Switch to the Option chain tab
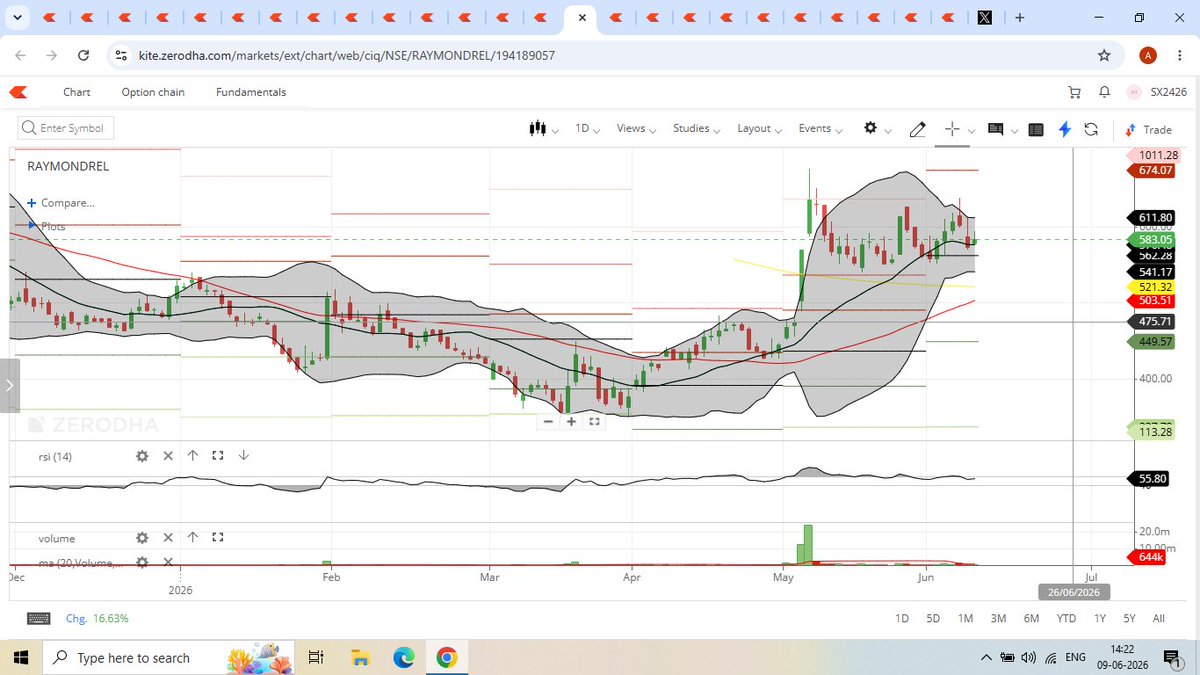Image resolution: width=1200 pixels, height=675 pixels. coord(153,92)
